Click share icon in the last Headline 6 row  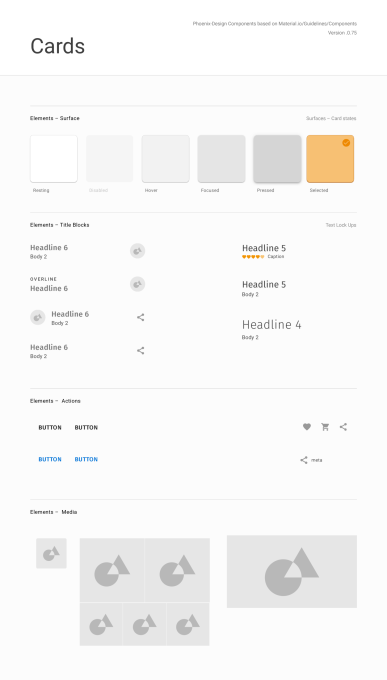[x=141, y=350]
